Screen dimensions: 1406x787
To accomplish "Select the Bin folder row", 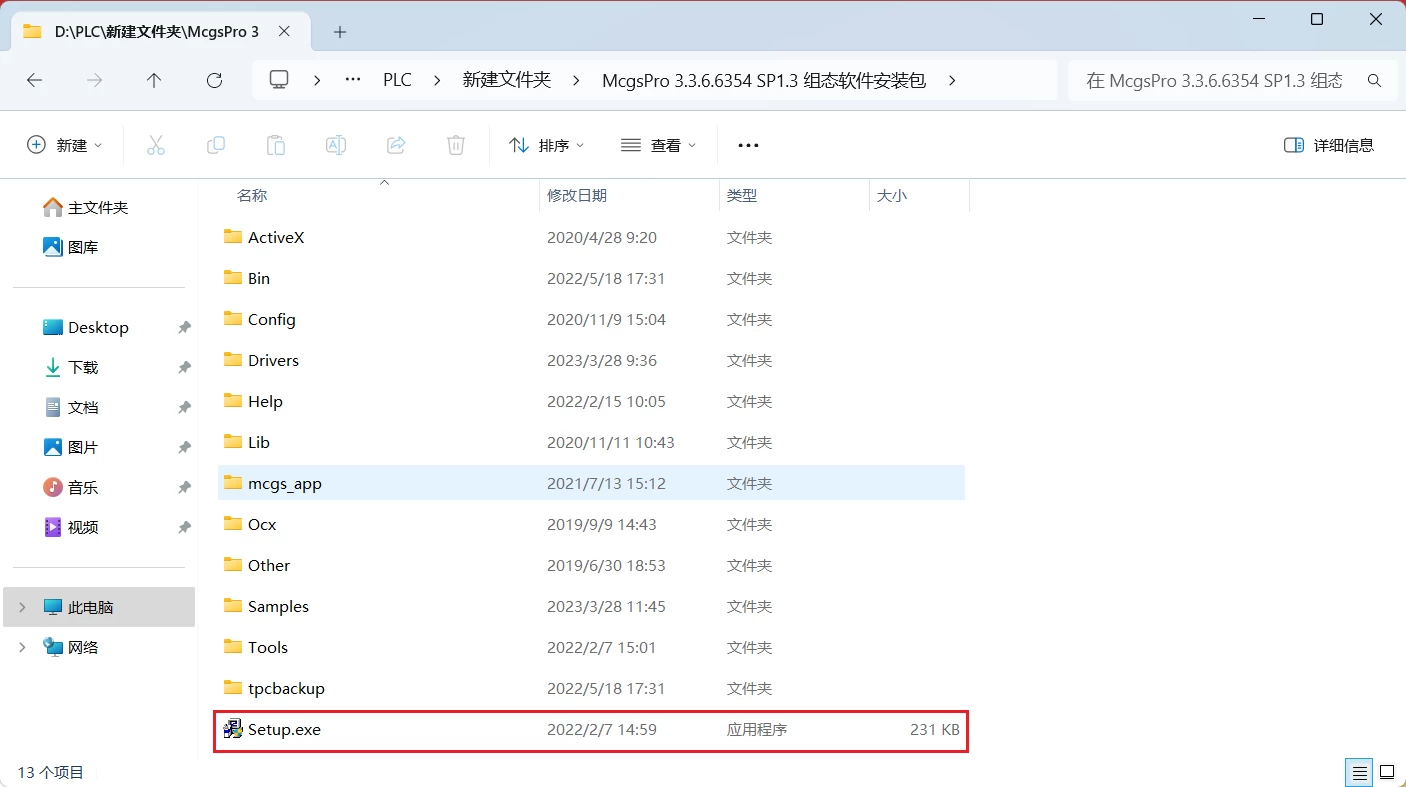I will tap(591, 278).
